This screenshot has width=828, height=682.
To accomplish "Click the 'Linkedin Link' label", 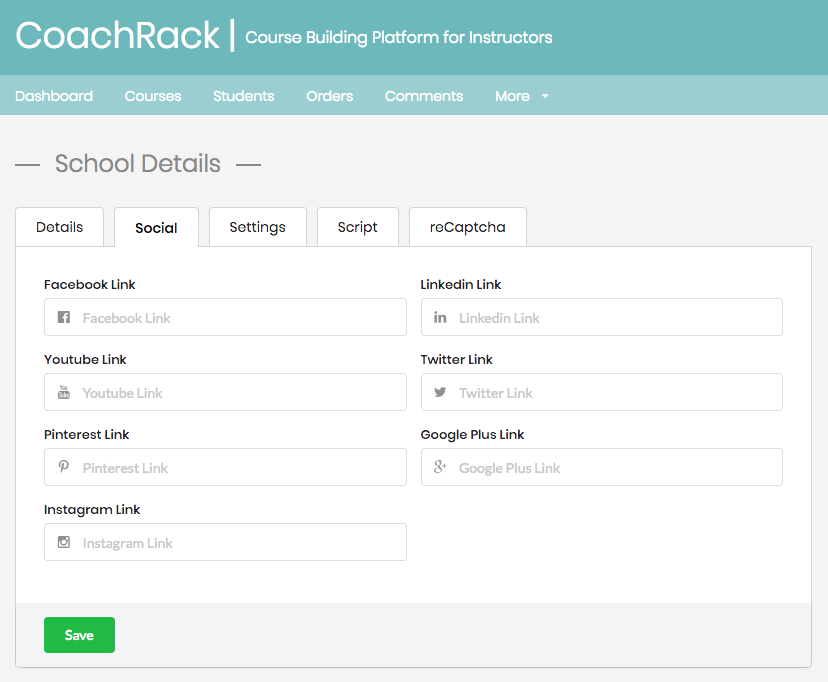I will [460, 285].
